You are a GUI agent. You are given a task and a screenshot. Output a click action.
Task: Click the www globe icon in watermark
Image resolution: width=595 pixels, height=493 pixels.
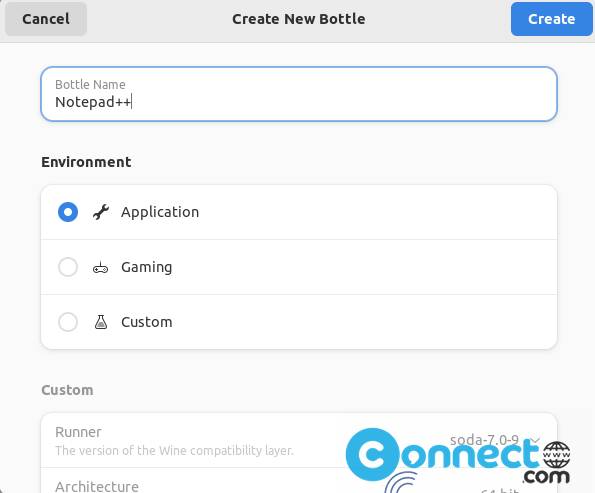pyautogui.click(x=557, y=455)
